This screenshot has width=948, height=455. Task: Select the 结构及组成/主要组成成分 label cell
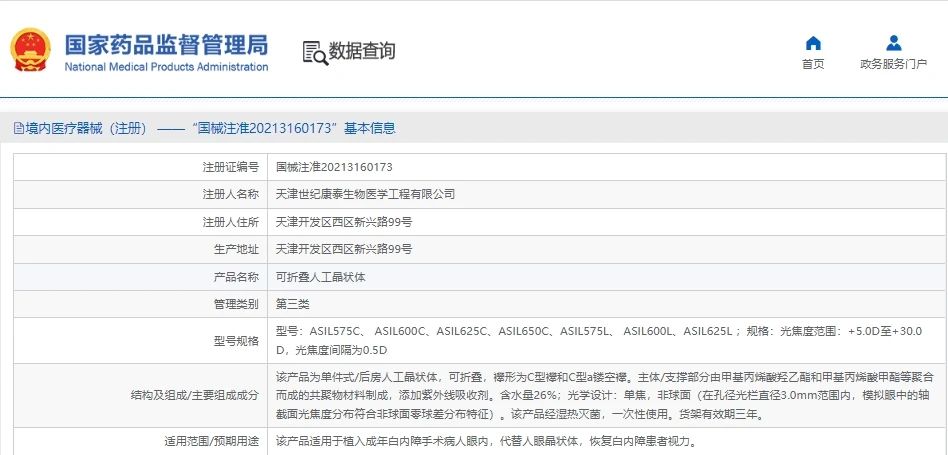click(140, 396)
